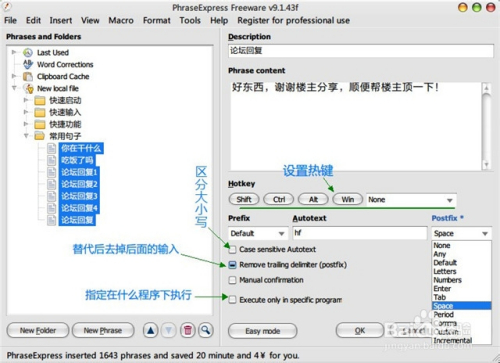Click the phrase content scrollbar down arrow
Viewport: 500px width, 363px height.
point(486,164)
